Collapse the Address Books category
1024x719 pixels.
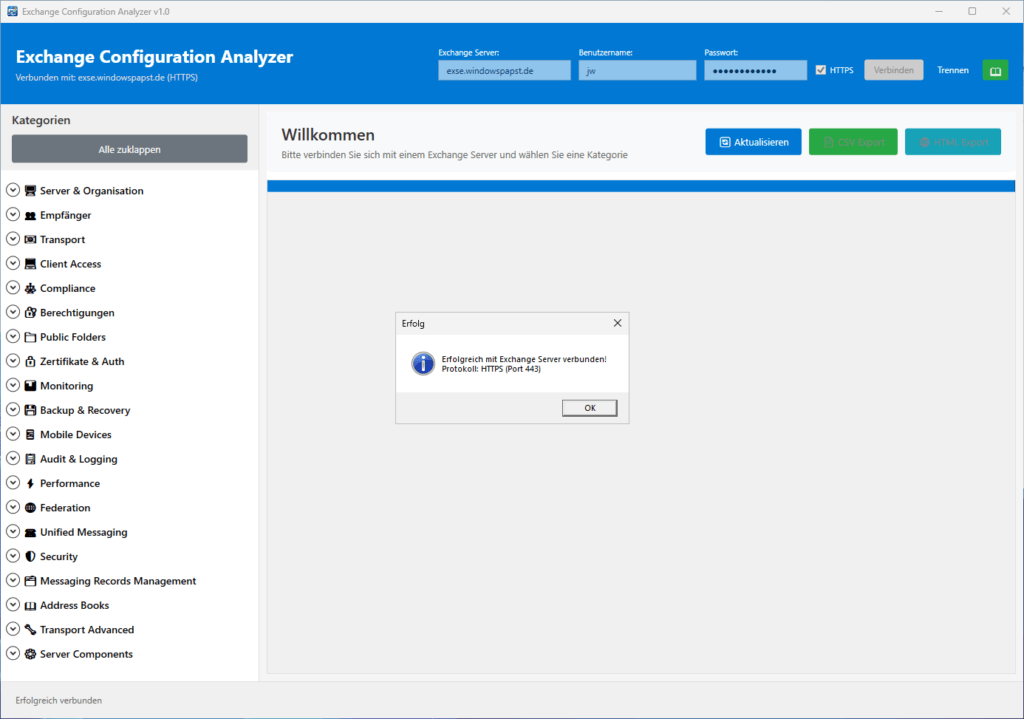[13, 605]
